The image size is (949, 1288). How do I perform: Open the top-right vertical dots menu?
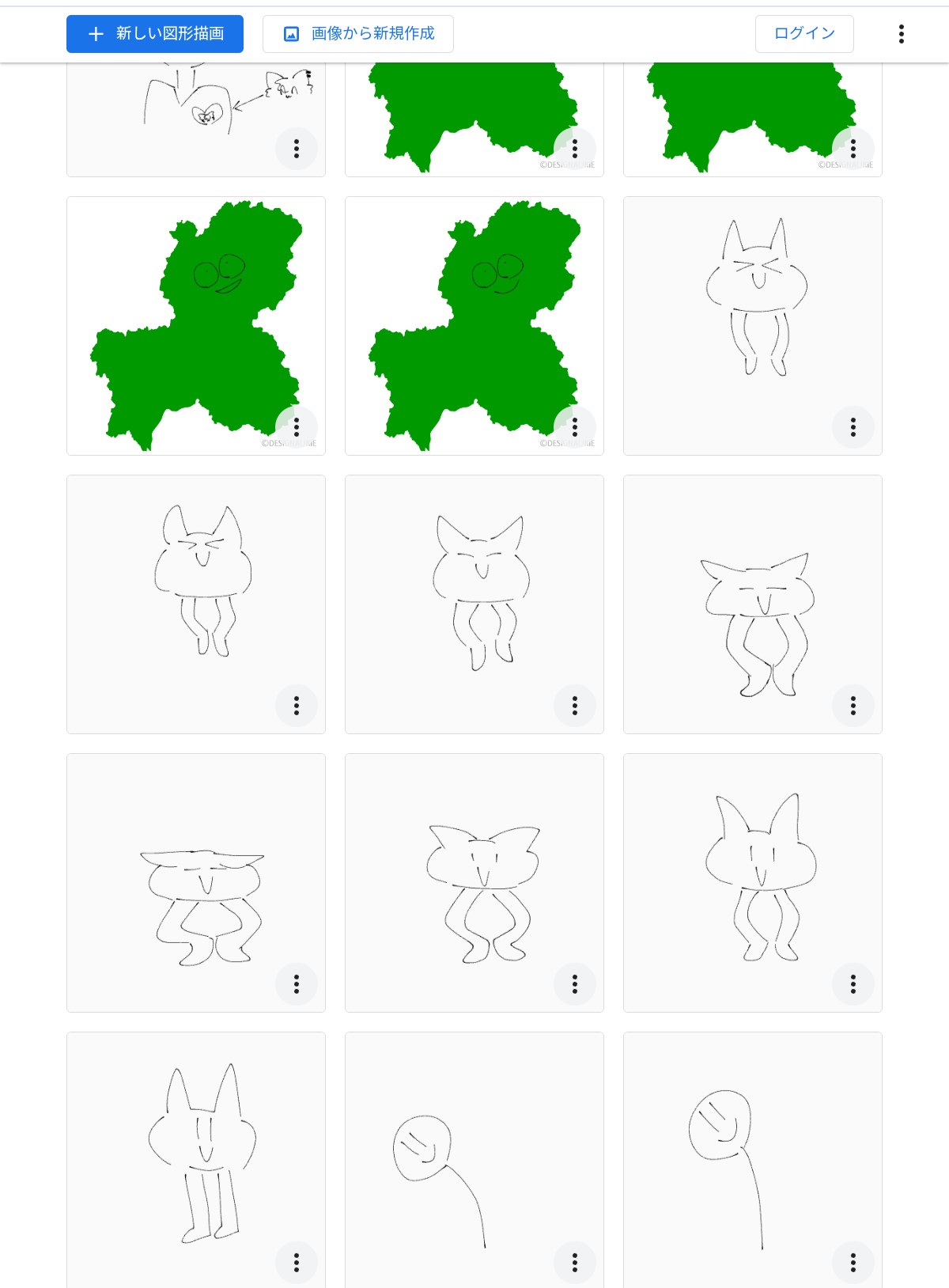902,34
